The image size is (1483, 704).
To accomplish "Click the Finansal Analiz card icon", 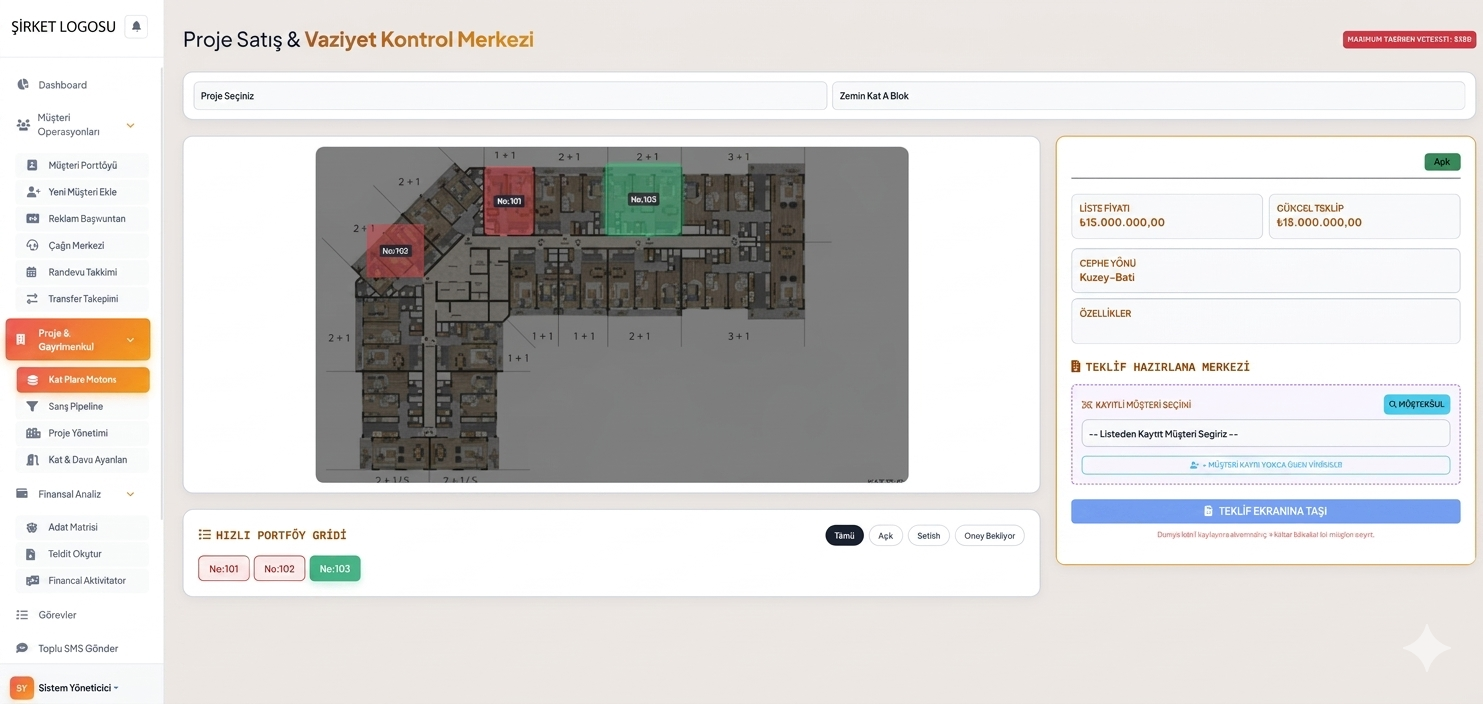I will tap(22, 494).
